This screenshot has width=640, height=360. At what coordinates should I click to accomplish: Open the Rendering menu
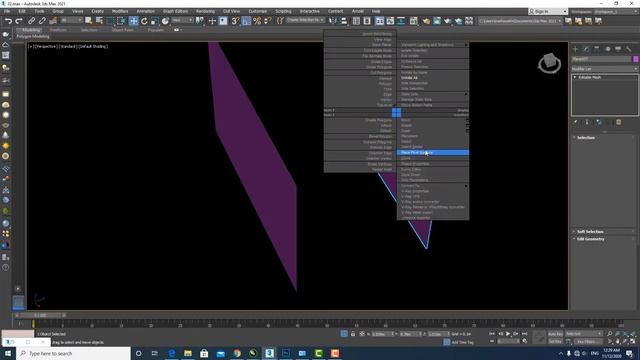click(x=205, y=11)
